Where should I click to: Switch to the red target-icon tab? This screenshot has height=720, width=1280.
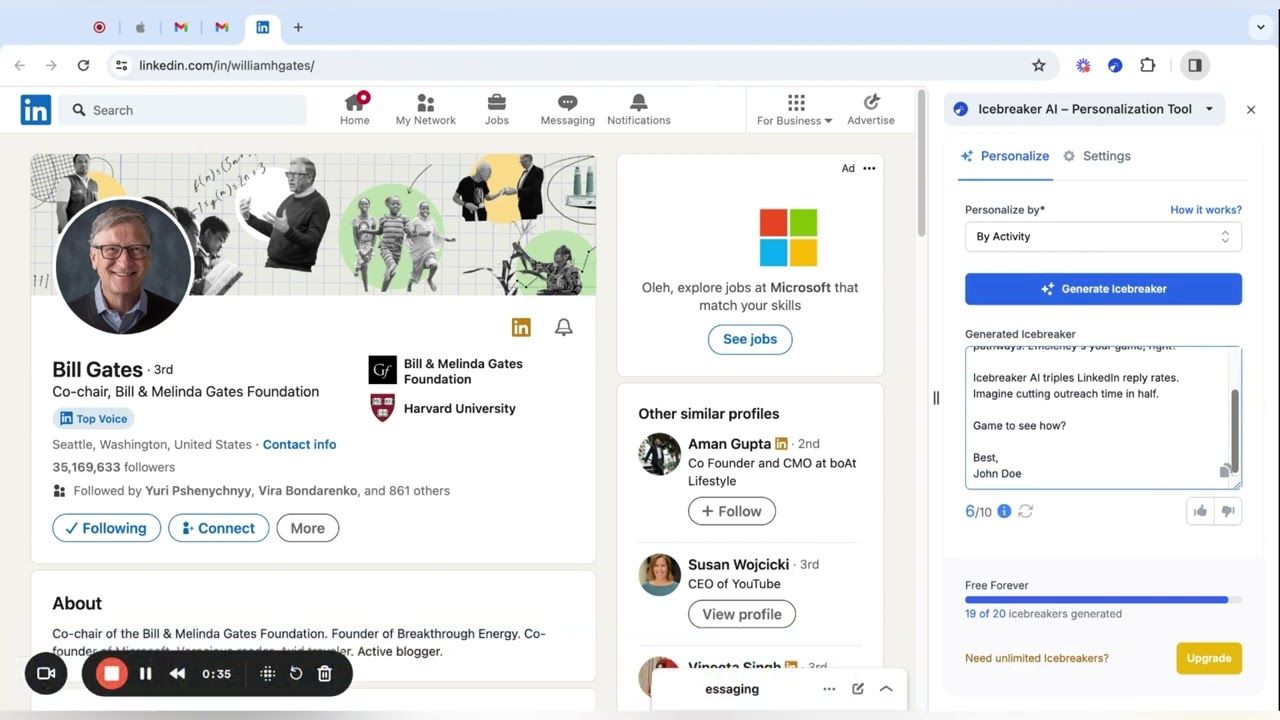coord(99,28)
